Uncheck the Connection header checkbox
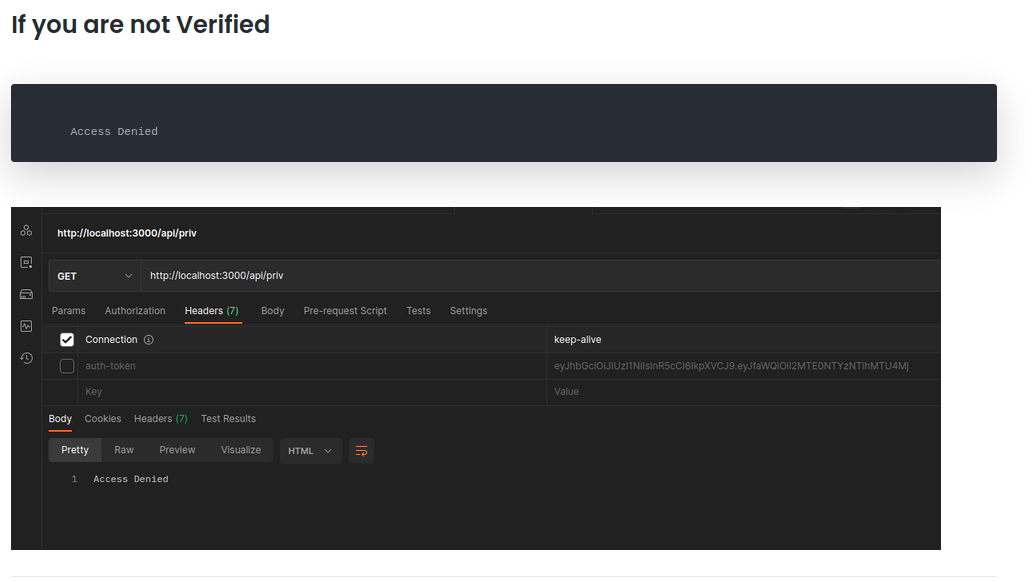 [x=66, y=339]
